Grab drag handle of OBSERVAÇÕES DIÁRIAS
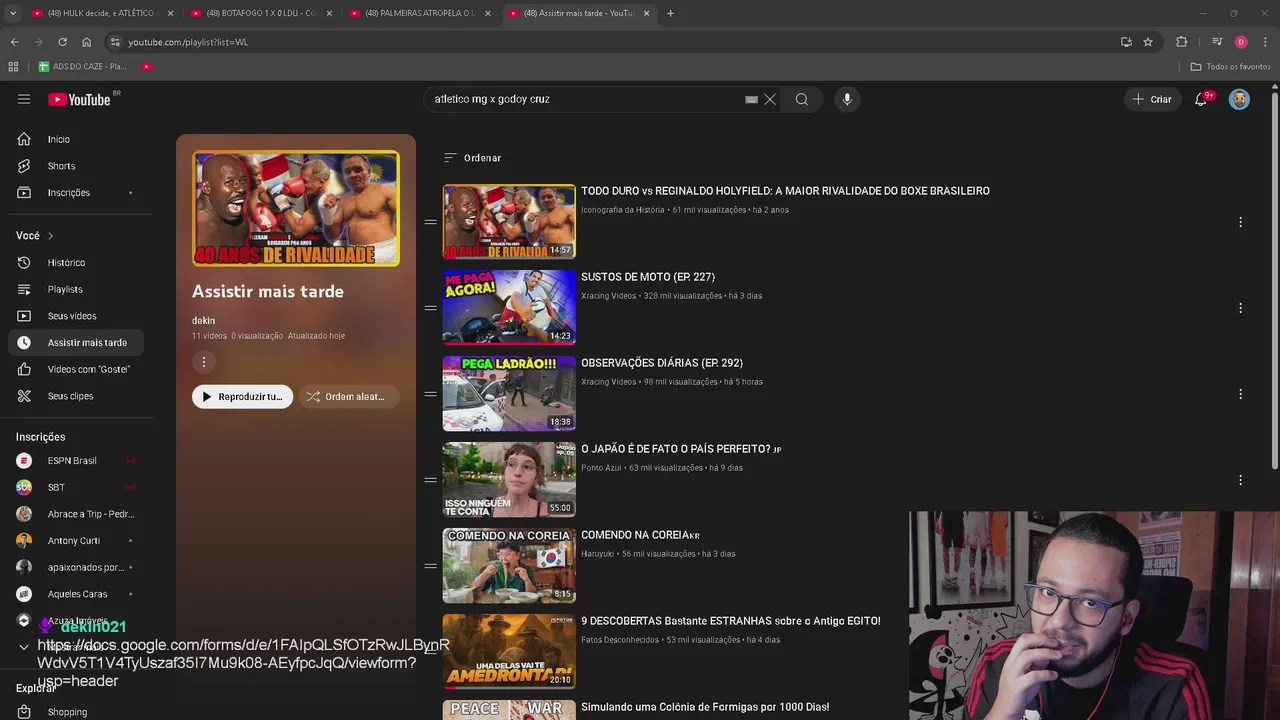The image size is (1280, 720). point(430,394)
